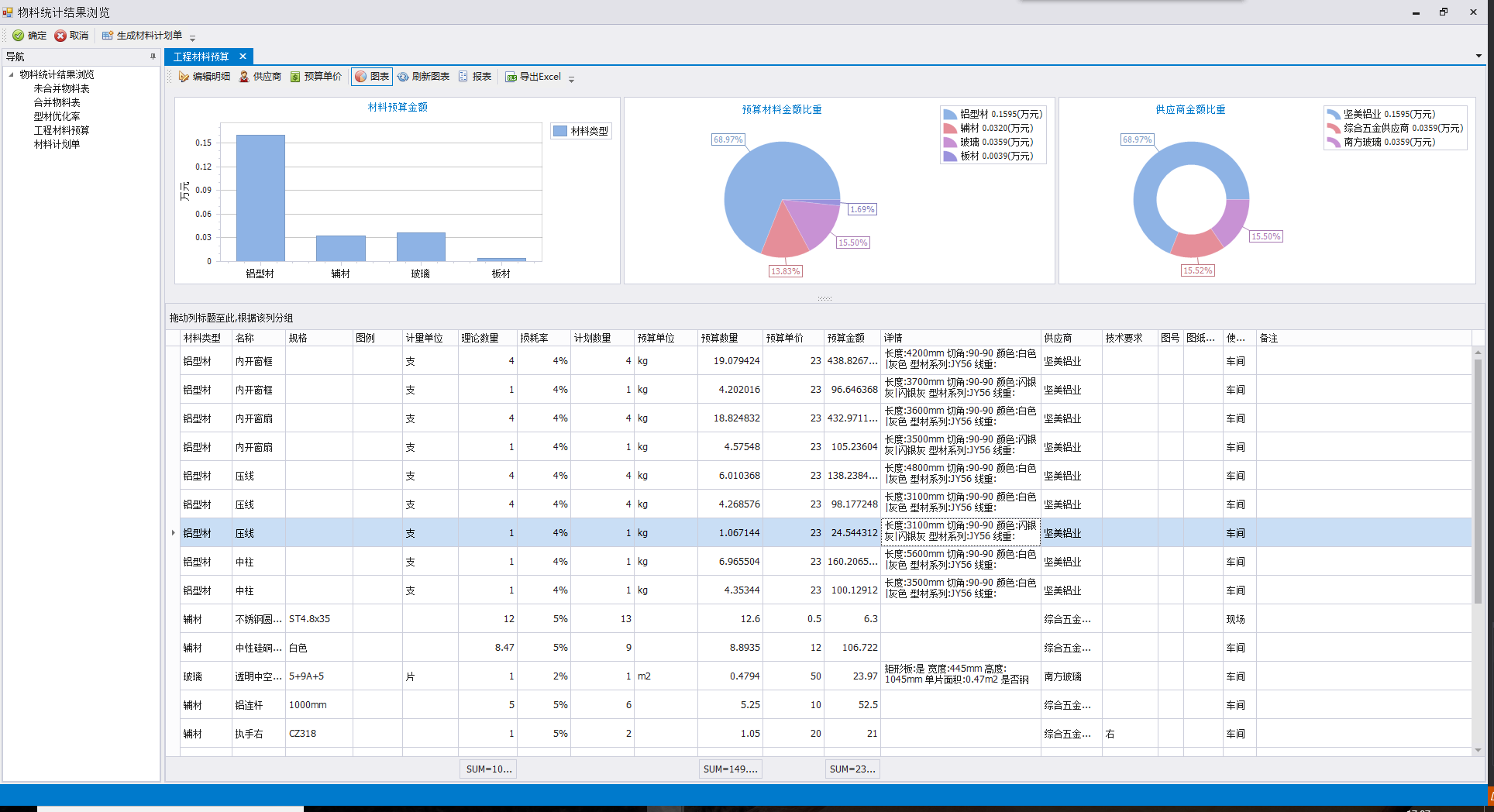Pin the 导航 navigation panel
This screenshot has width=1494, height=812.
click(153, 57)
